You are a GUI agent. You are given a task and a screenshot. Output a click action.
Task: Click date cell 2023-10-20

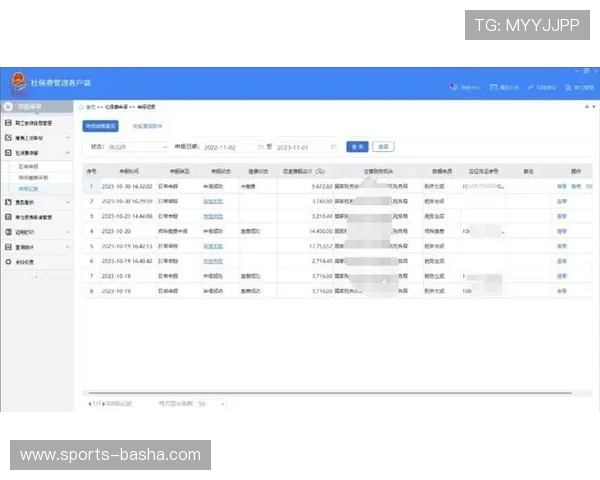click(116, 231)
